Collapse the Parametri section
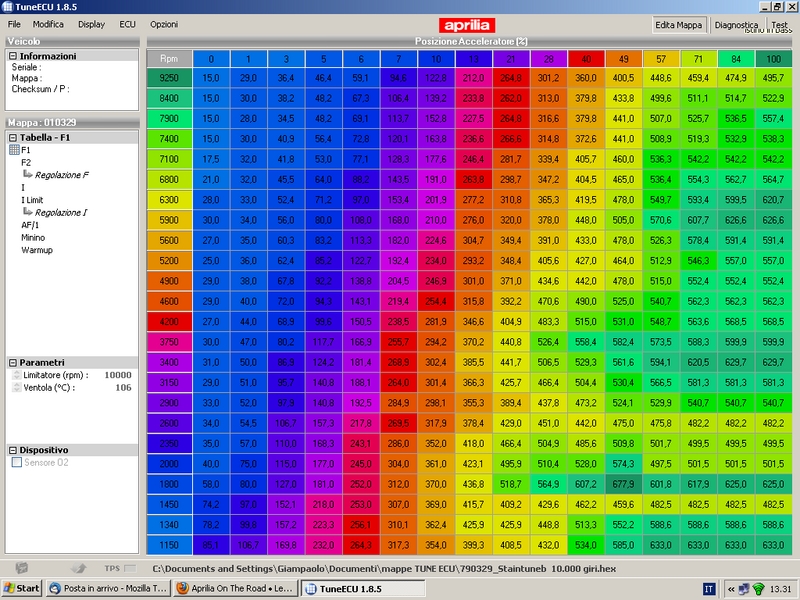 [13, 363]
